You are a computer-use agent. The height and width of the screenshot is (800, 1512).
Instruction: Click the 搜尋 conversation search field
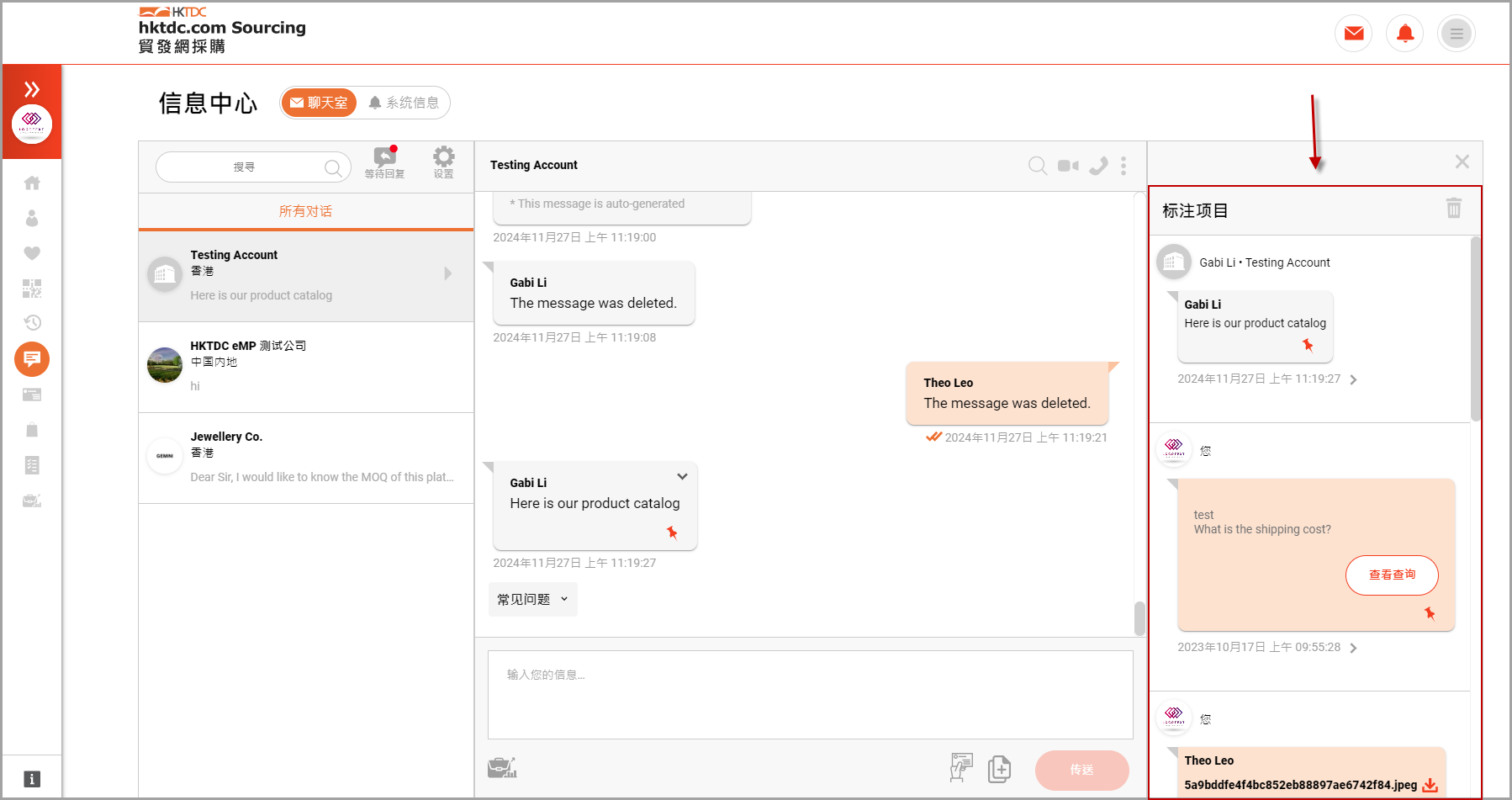253,167
